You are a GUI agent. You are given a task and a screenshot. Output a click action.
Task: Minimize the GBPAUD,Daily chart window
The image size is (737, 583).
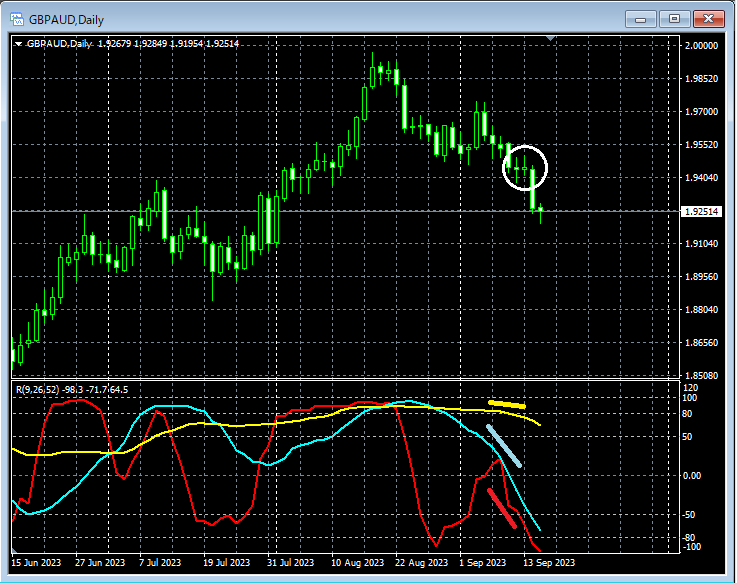[x=640, y=19]
